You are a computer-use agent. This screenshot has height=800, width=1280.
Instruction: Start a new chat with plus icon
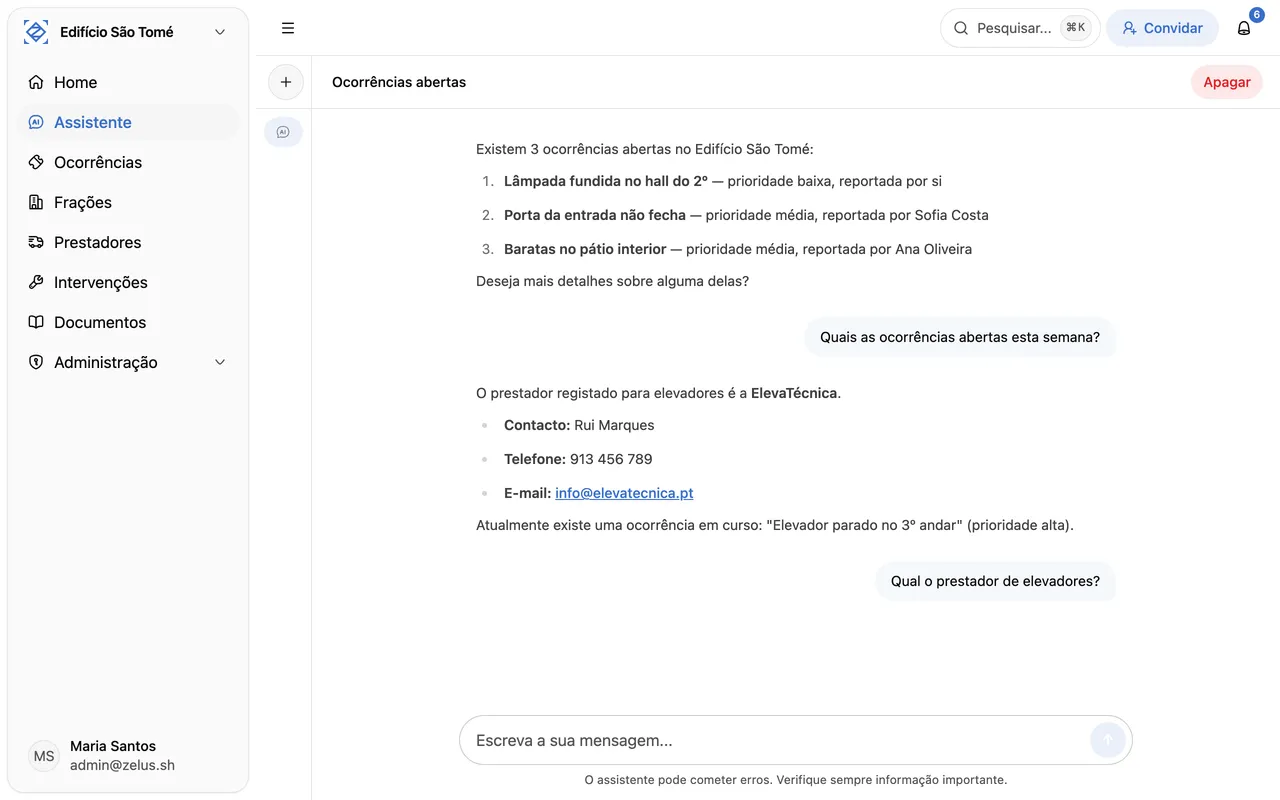click(286, 82)
